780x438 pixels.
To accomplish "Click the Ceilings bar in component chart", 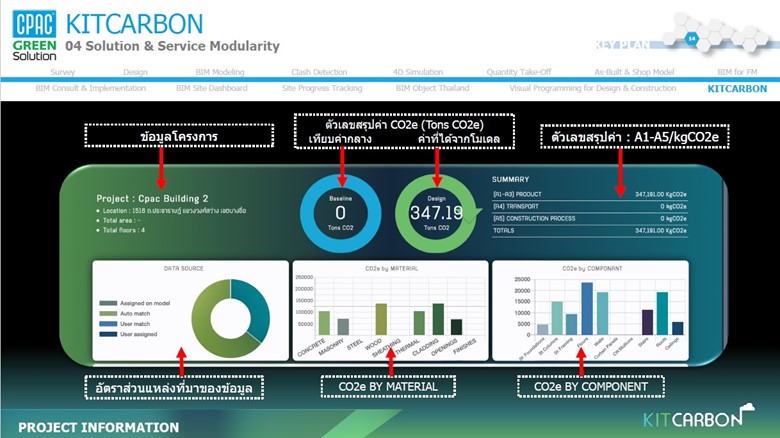I will point(678,328).
